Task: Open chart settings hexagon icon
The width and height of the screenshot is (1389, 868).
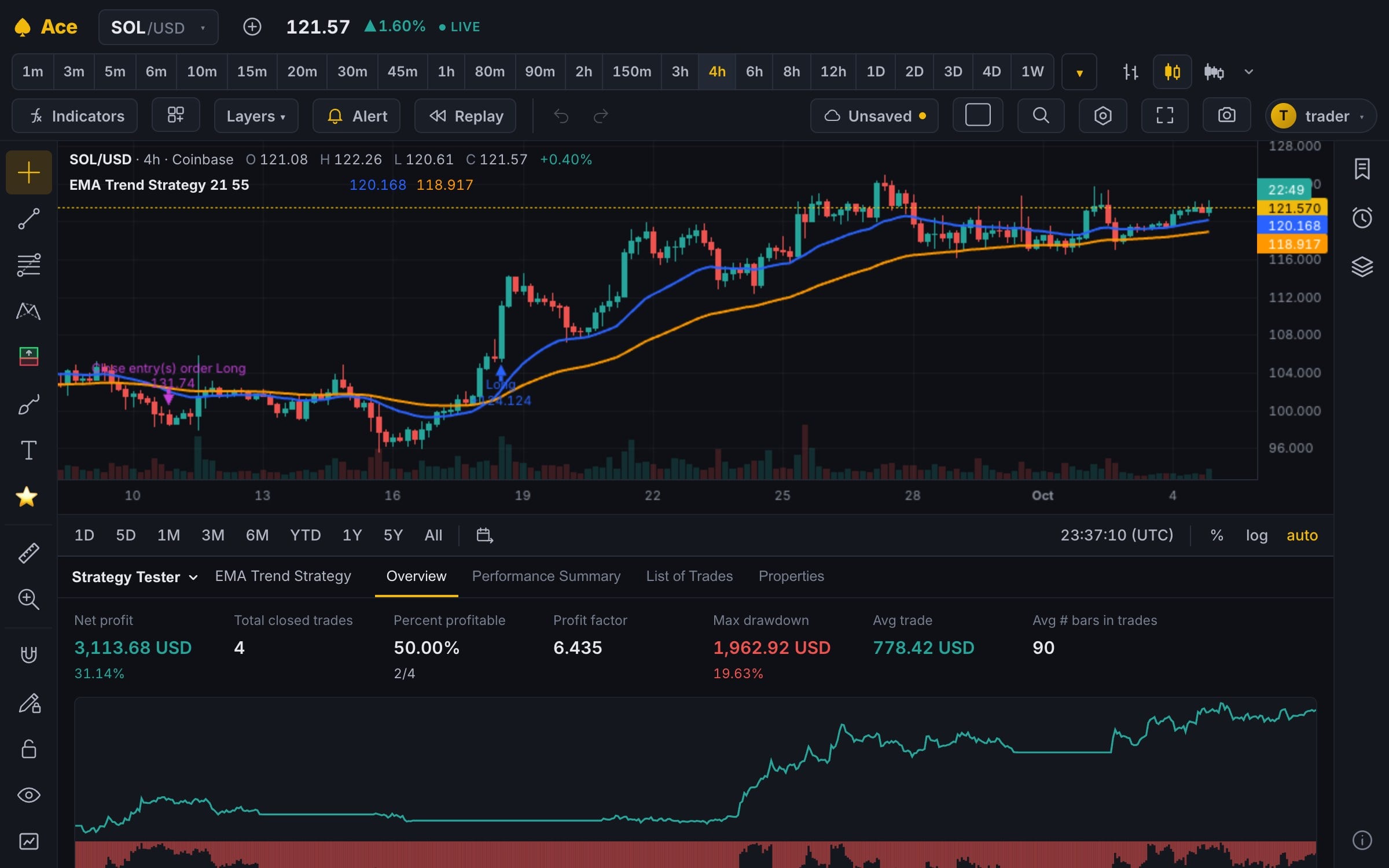Action: pos(1103,116)
